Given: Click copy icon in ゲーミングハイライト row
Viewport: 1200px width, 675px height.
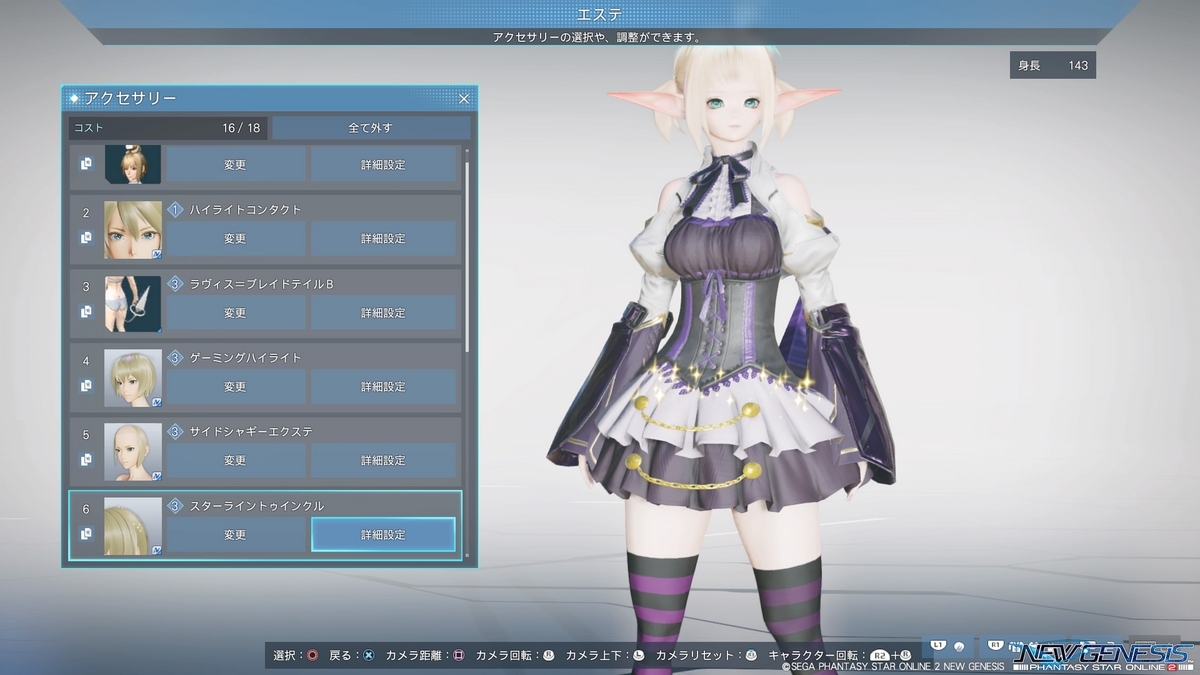Looking at the screenshot, I should point(86,386).
